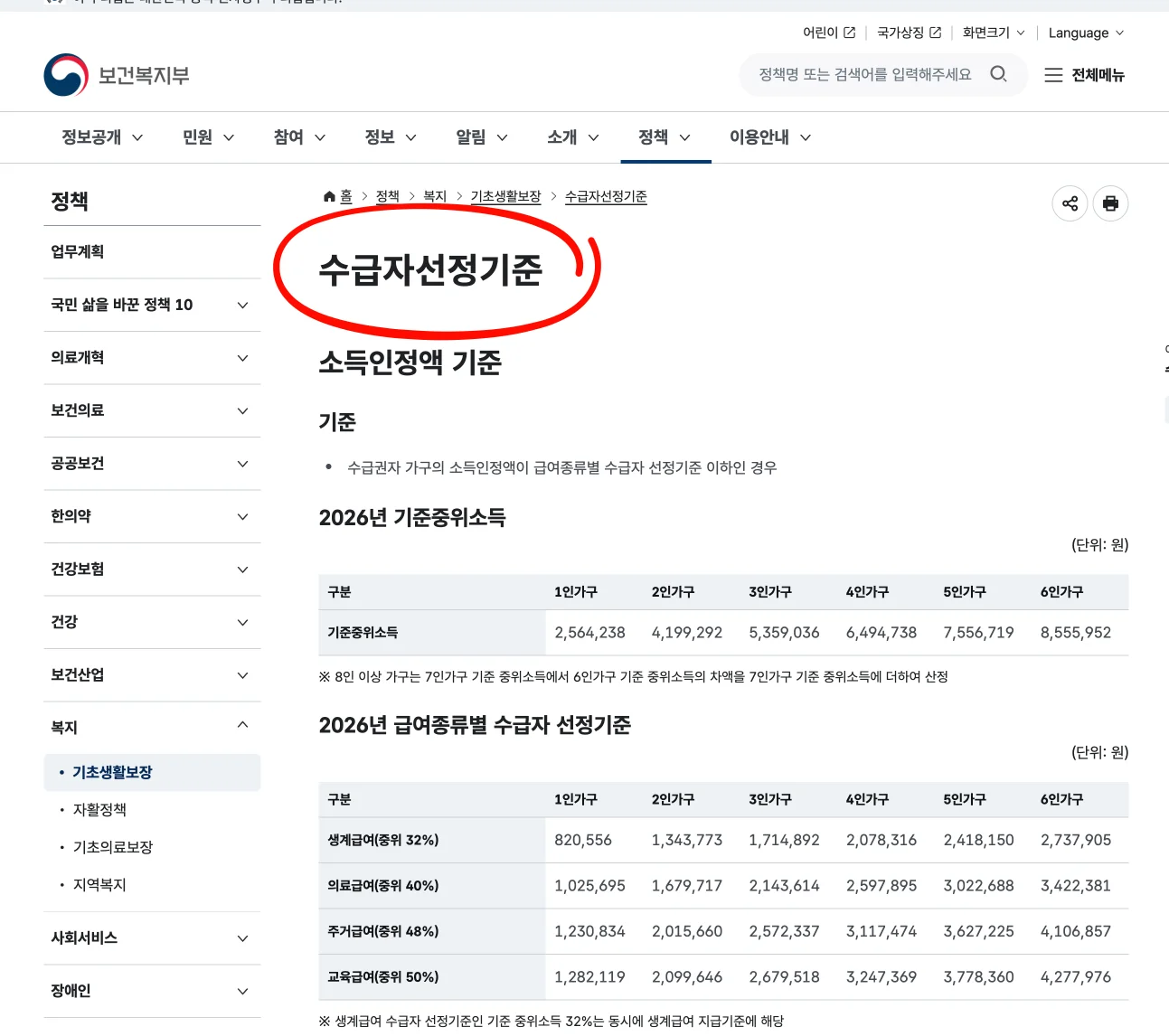Click the print icon button
This screenshot has height=1036, width=1169.
1110,203
